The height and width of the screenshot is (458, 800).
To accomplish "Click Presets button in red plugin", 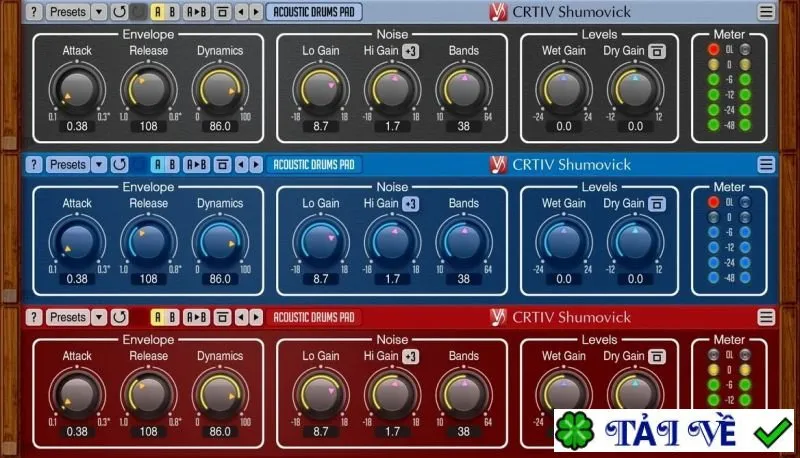I will point(68,317).
